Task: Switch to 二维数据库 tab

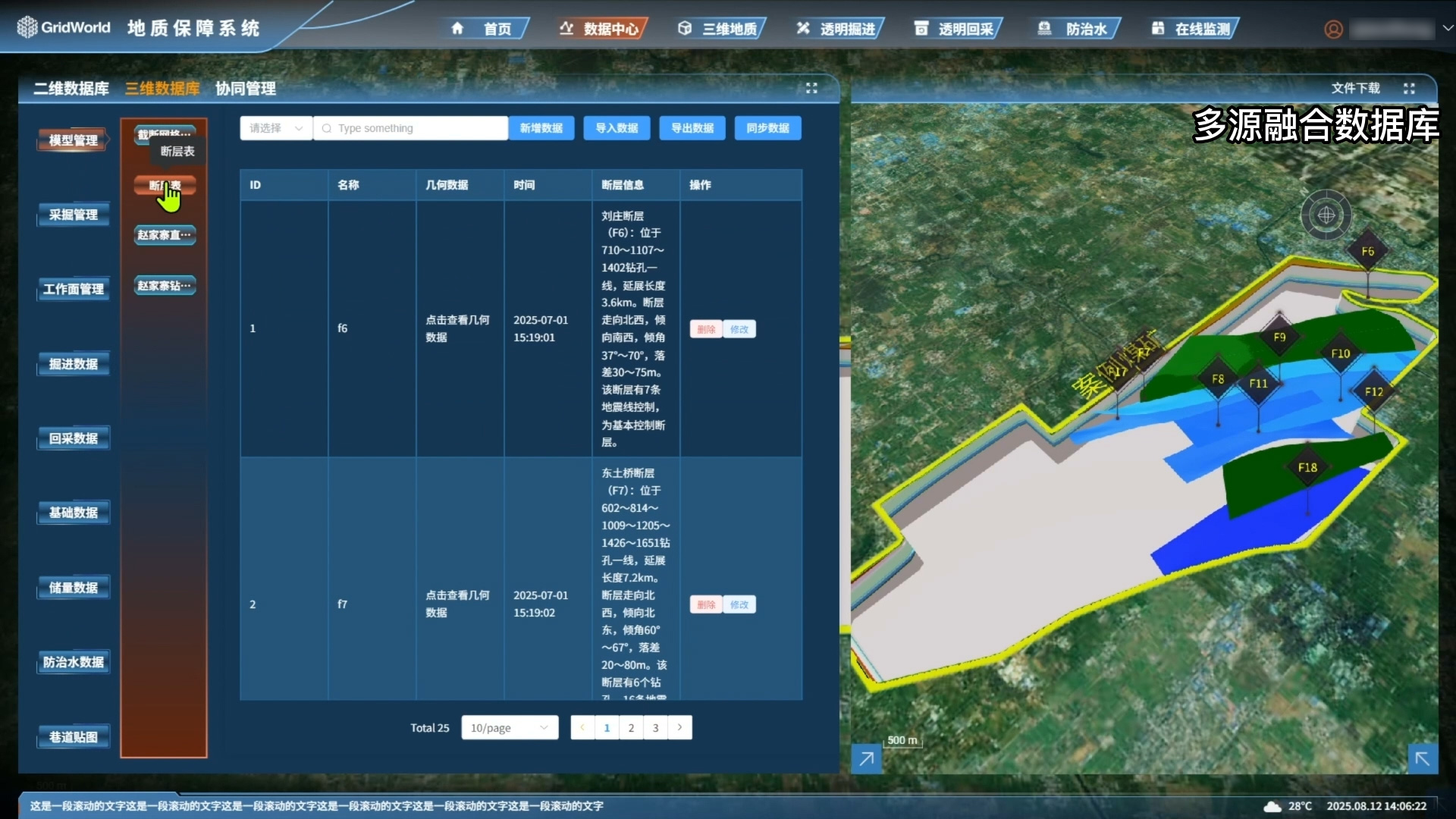Action: (x=71, y=89)
